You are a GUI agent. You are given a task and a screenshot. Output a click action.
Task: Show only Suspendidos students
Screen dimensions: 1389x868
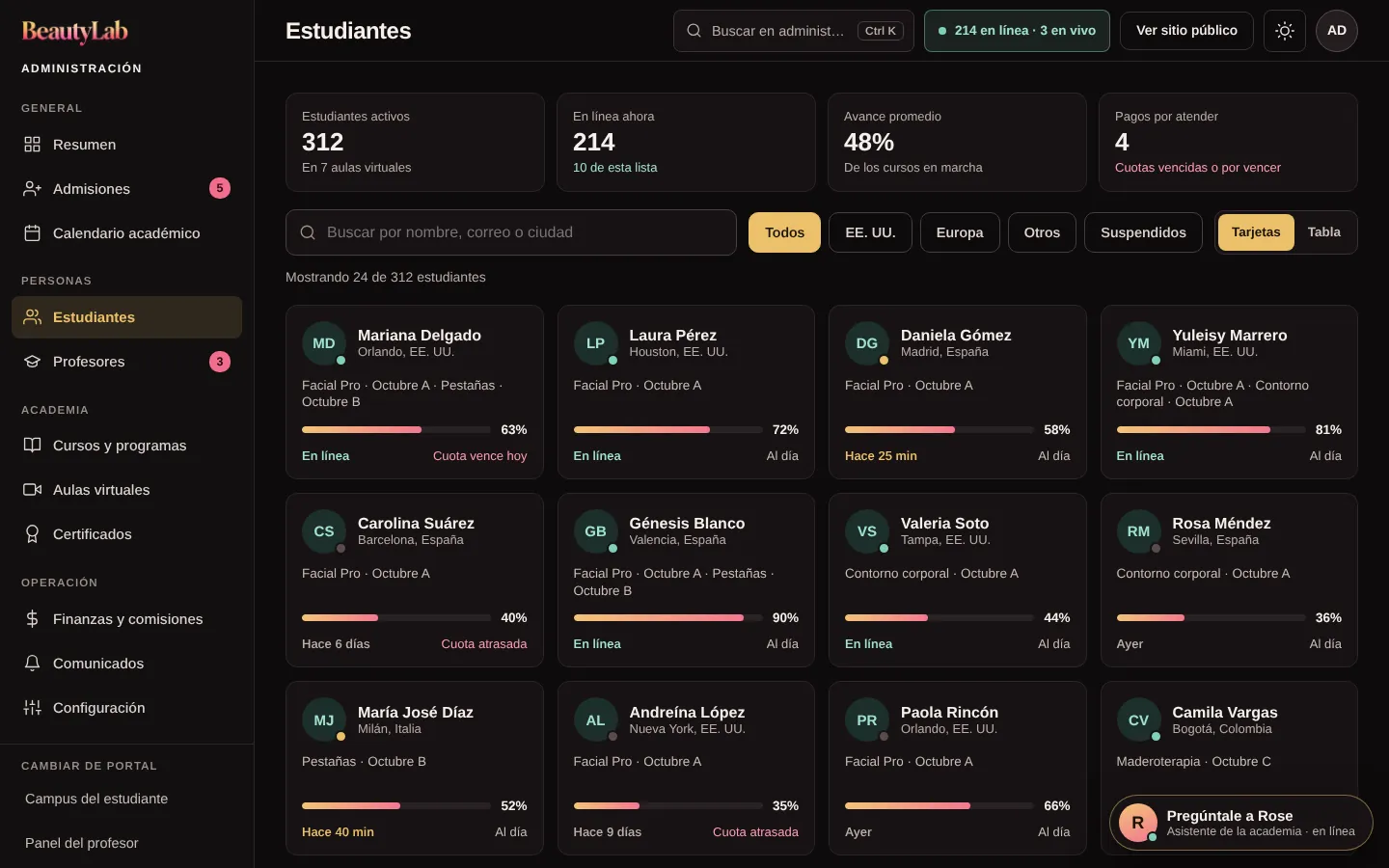tap(1143, 232)
